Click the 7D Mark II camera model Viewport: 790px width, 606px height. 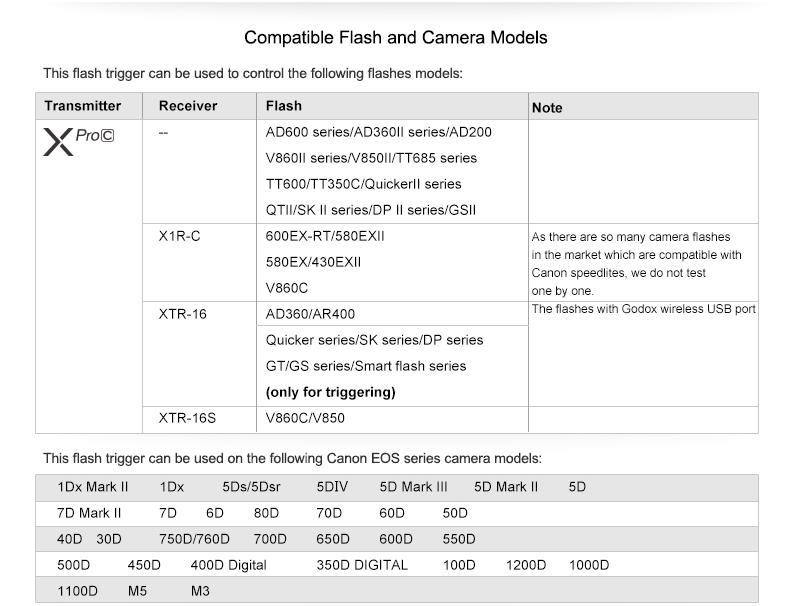point(89,513)
